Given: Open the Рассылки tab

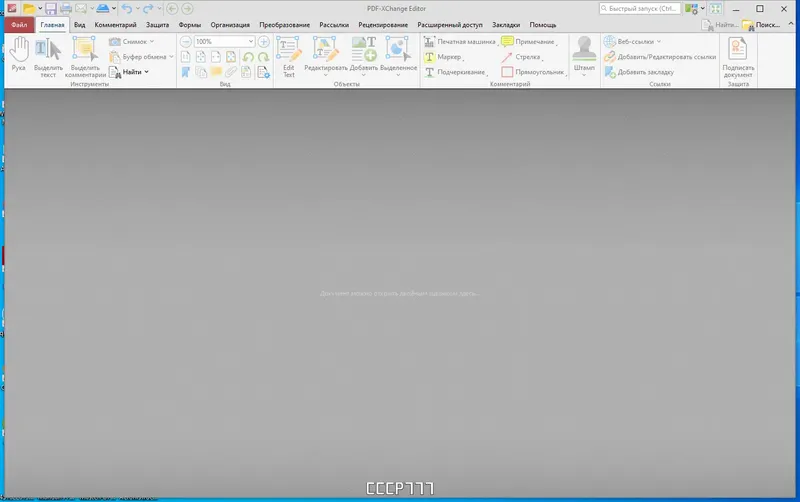Looking at the screenshot, I should (x=334, y=24).
